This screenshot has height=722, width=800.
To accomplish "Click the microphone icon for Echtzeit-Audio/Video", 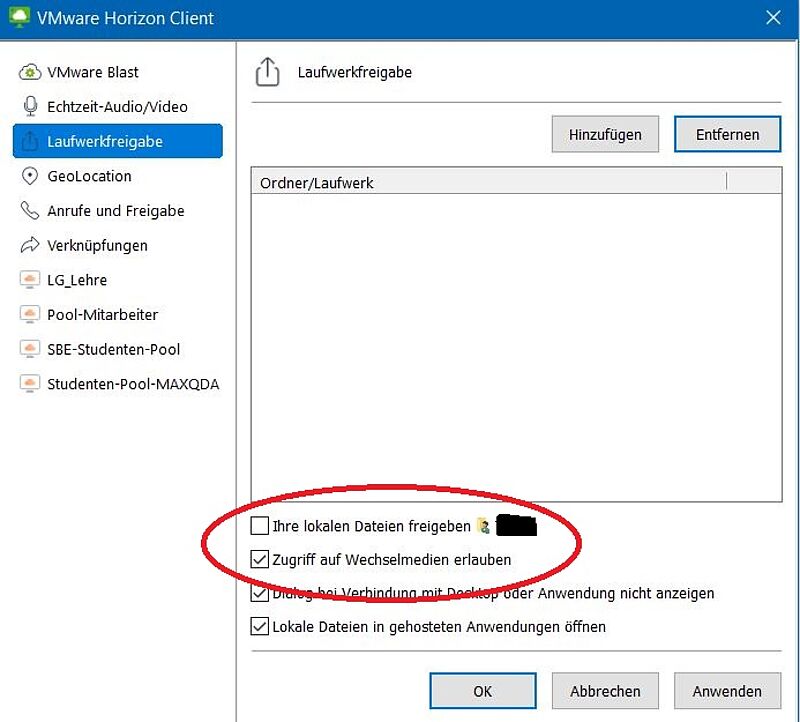I will pos(31,106).
